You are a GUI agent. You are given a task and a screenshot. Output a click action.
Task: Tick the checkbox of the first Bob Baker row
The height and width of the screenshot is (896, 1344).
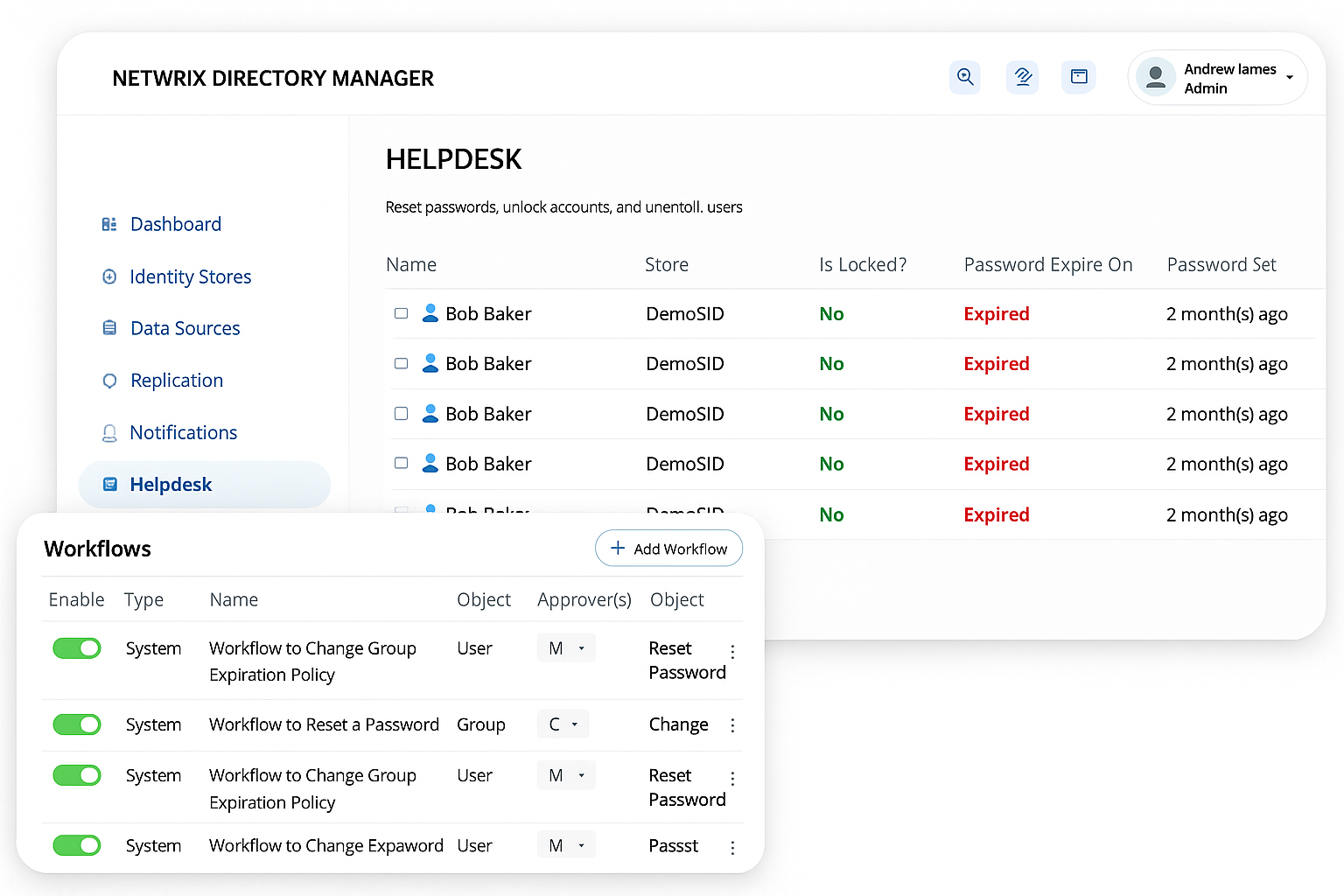pos(402,313)
